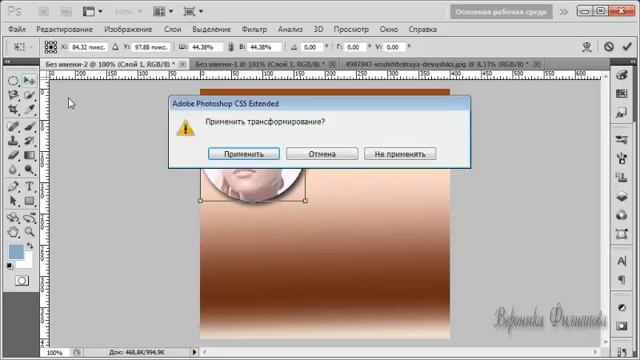640x360 pixels.
Task: Select the Path Selection tool
Action: tap(13, 201)
